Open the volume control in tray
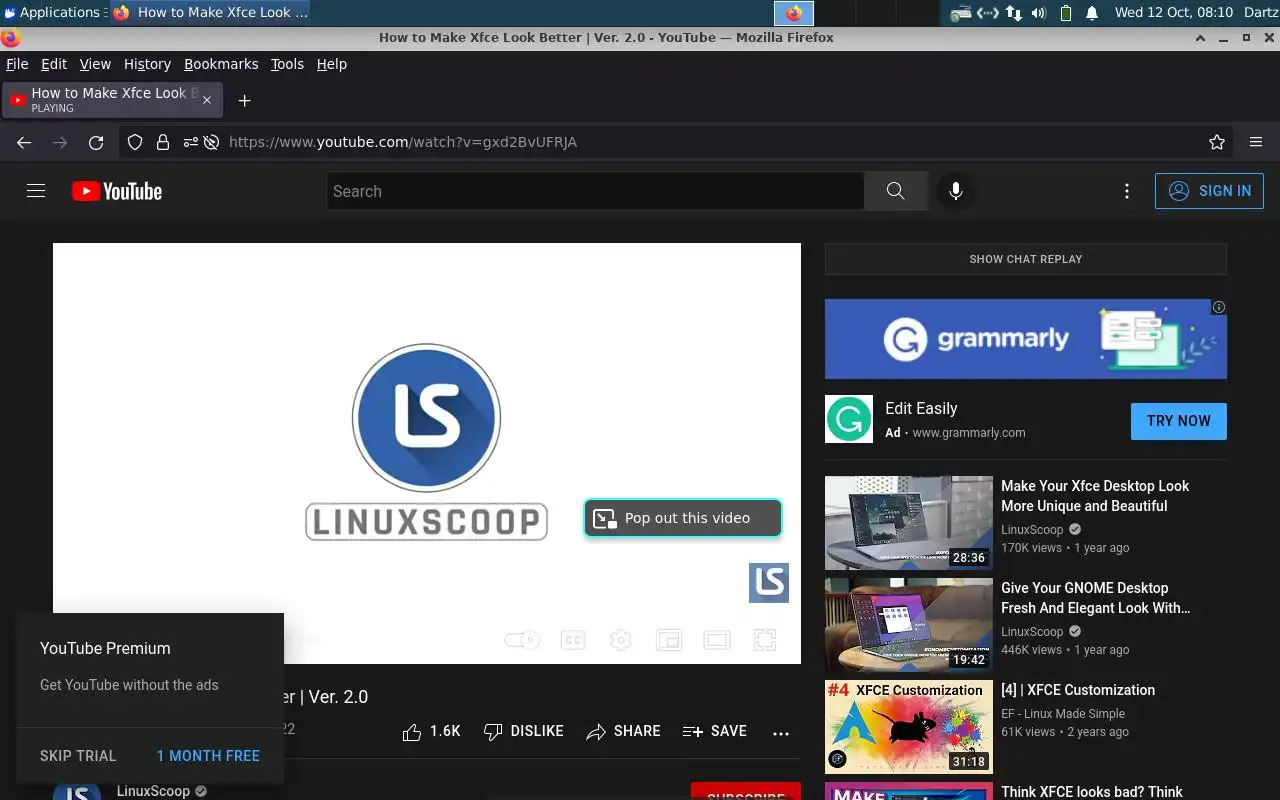This screenshot has width=1280, height=800. [1039, 13]
